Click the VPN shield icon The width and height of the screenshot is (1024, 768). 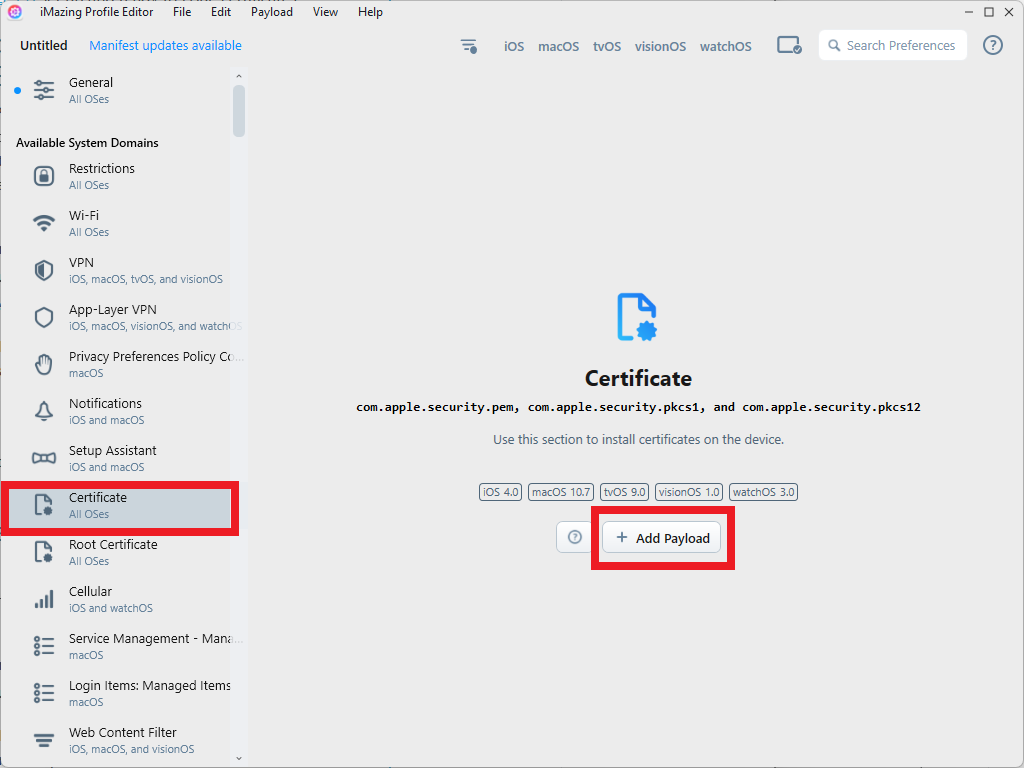click(x=44, y=270)
